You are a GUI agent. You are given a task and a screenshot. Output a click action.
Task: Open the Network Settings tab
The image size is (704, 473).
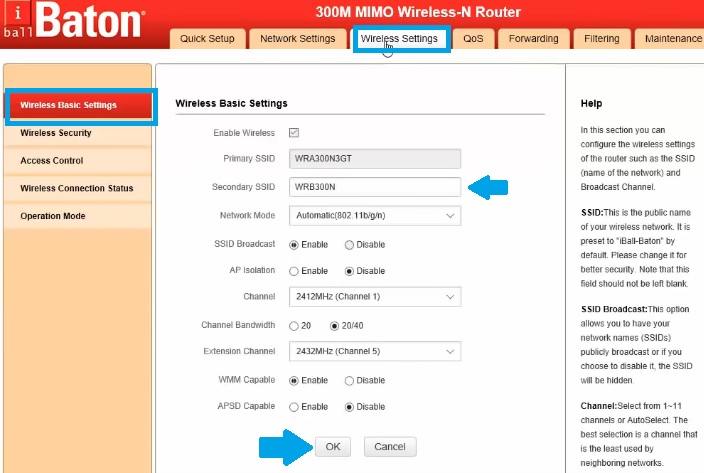(297, 39)
